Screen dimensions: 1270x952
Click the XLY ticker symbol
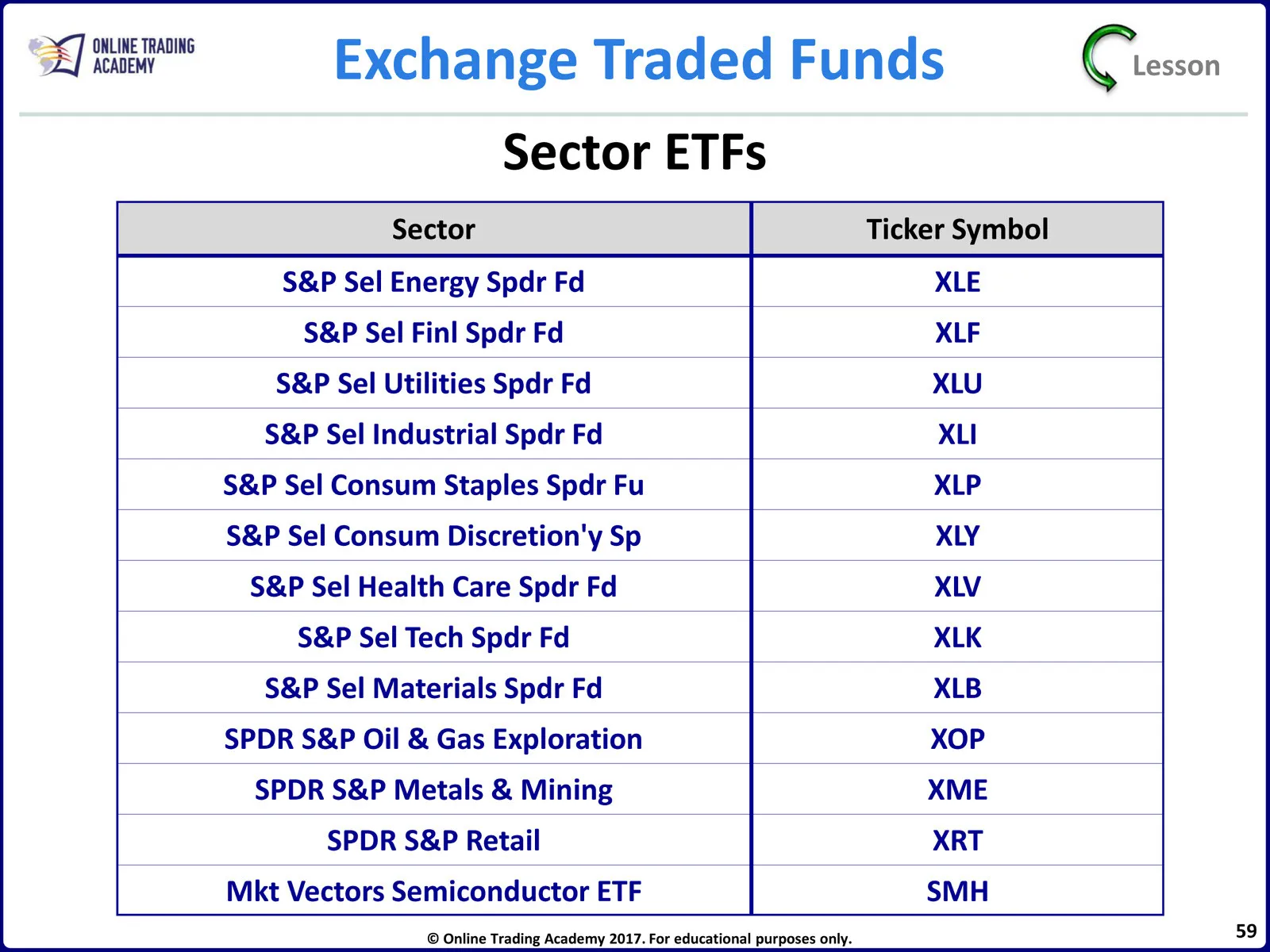click(x=957, y=536)
